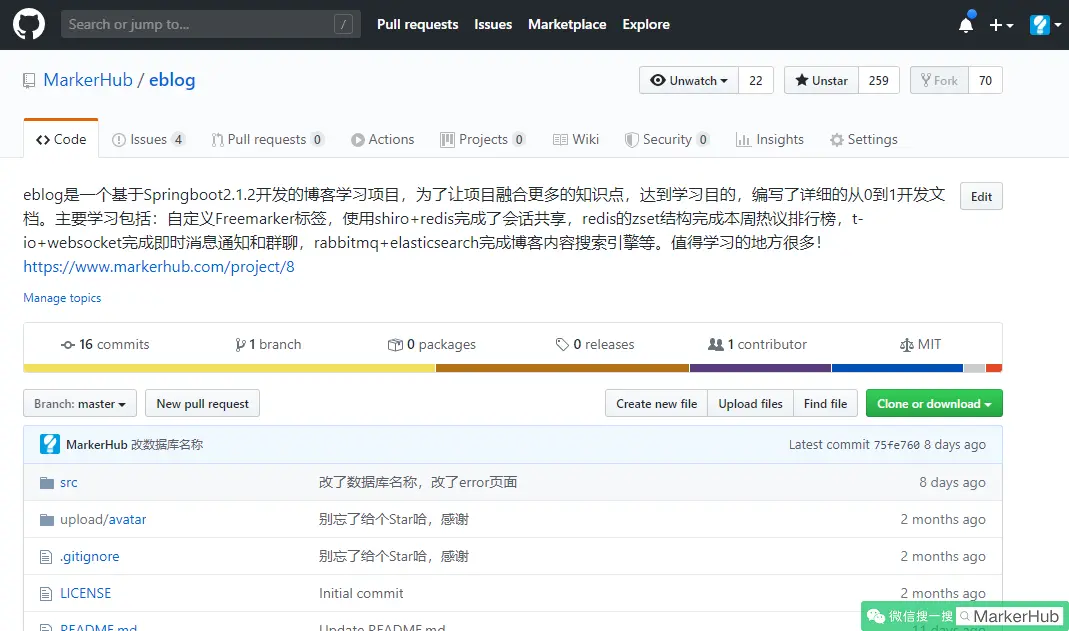Image resolution: width=1069 pixels, height=631 pixels.
Task: Click the repository book icon beside MarkerHub
Action: pyautogui.click(x=29, y=80)
